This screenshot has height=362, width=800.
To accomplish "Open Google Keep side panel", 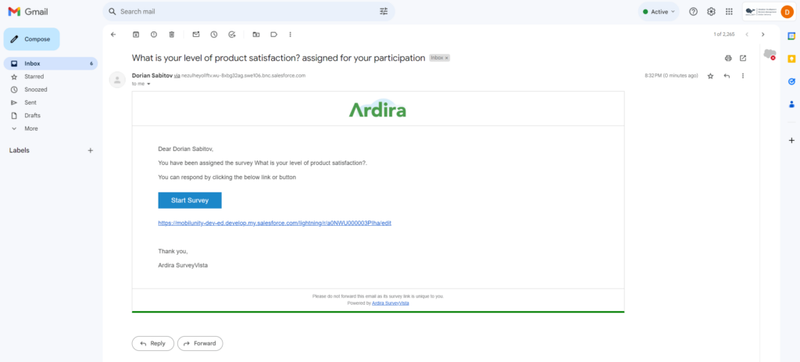I will coord(791,59).
